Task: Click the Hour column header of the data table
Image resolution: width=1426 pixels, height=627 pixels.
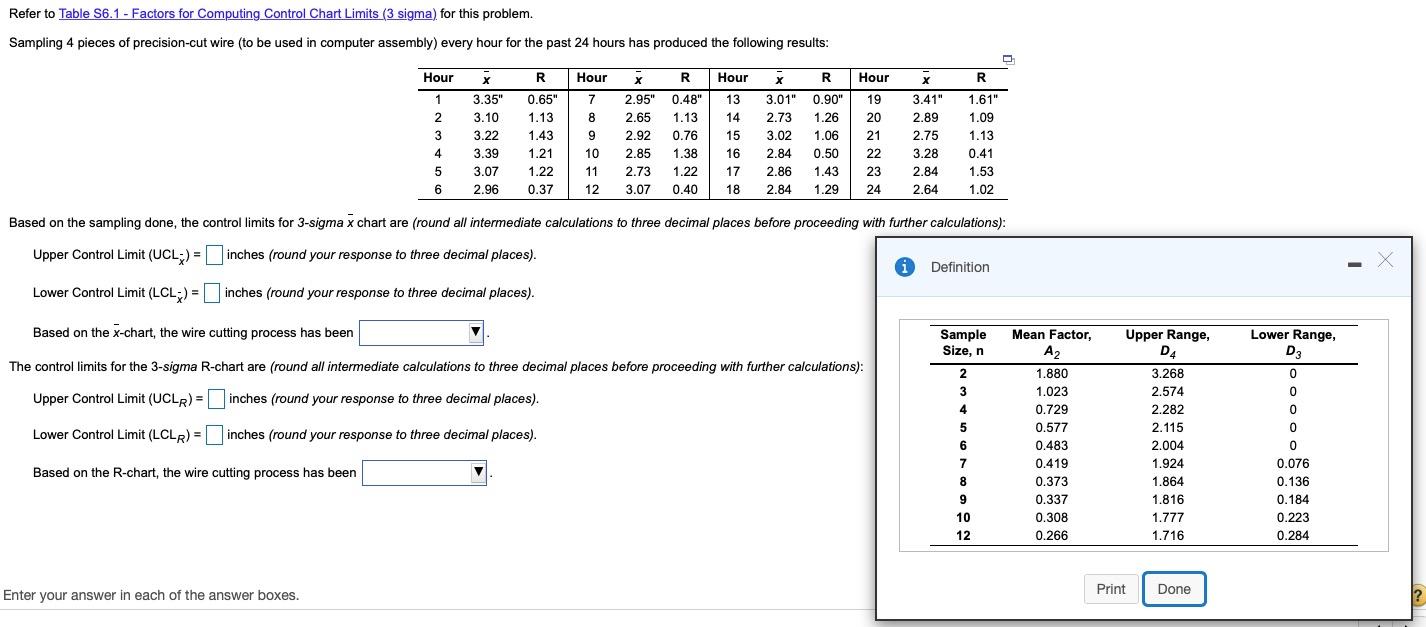Action: [x=437, y=78]
